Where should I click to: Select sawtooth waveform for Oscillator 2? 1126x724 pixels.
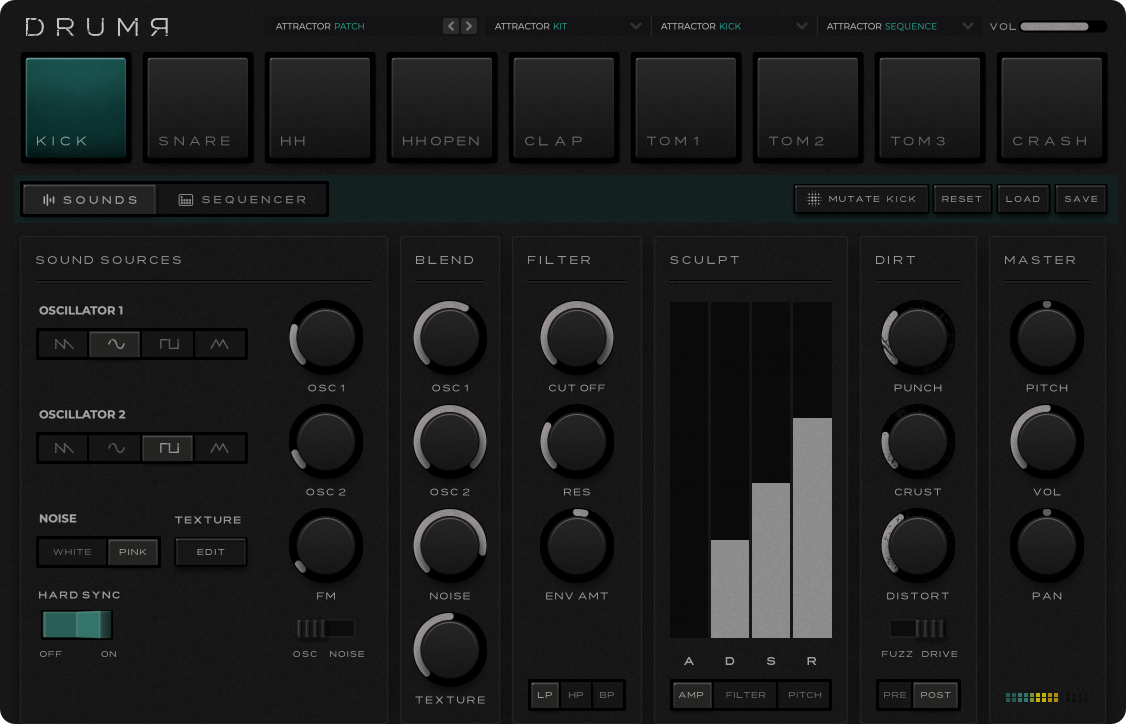pyautogui.click(x=64, y=448)
